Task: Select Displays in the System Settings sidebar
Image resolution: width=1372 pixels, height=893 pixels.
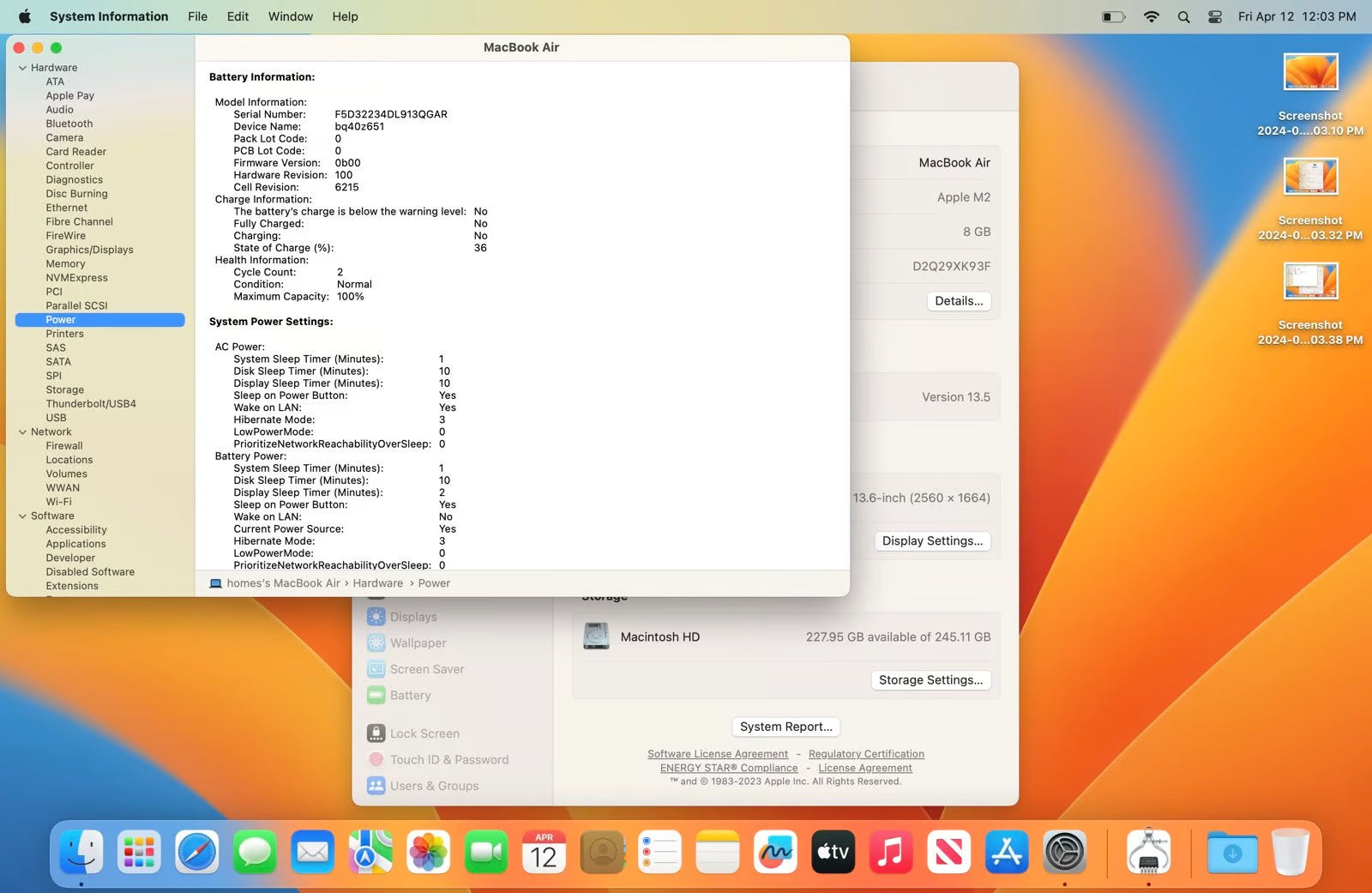Action: pyautogui.click(x=413, y=616)
